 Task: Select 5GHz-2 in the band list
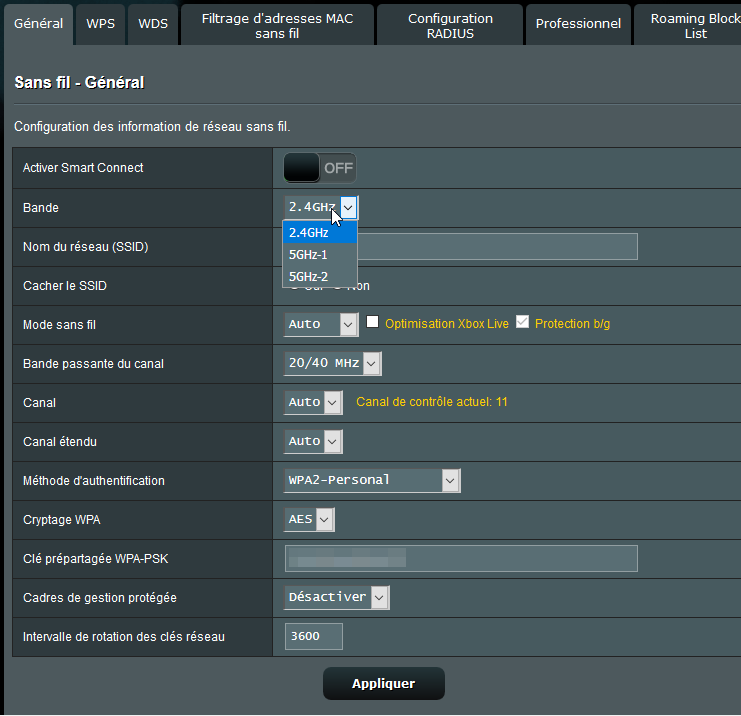(320, 276)
